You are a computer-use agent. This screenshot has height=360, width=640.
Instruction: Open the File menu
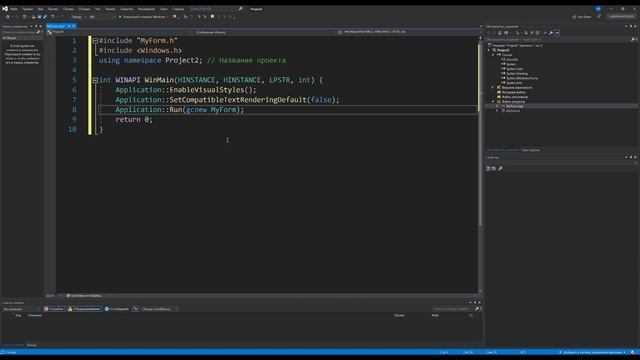14,9
